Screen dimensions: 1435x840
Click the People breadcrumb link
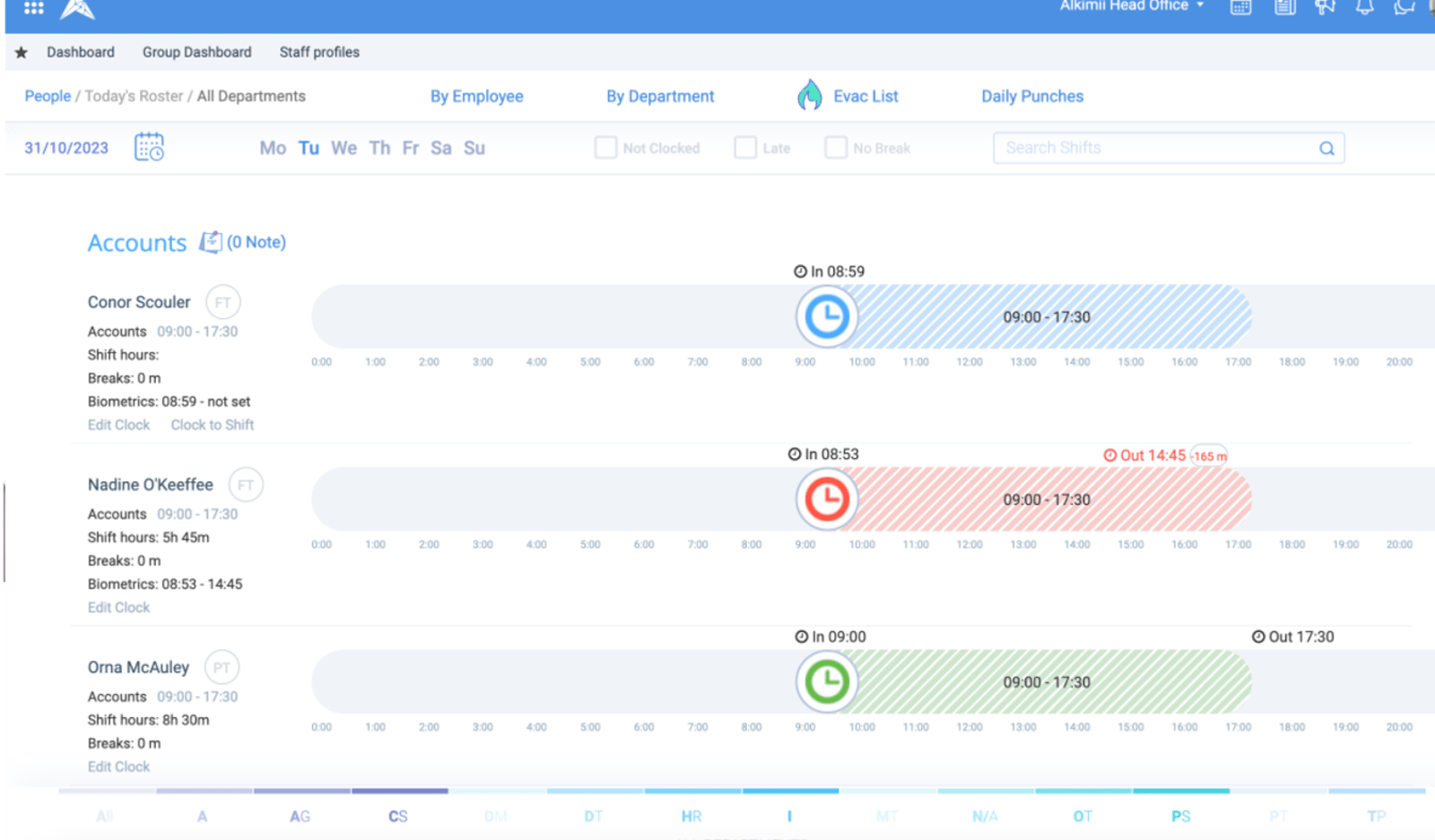pos(48,96)
